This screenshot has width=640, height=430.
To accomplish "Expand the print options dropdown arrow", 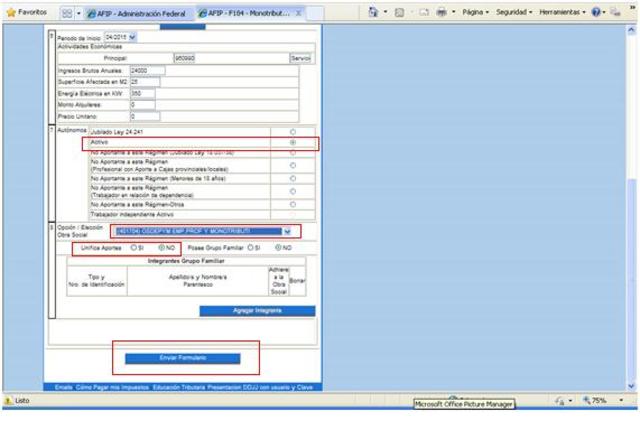I will point(453,12).
